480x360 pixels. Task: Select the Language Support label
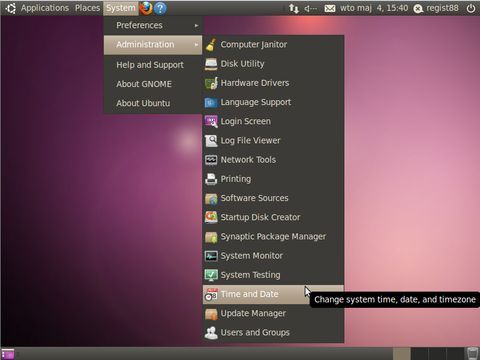tap(256, 102)
